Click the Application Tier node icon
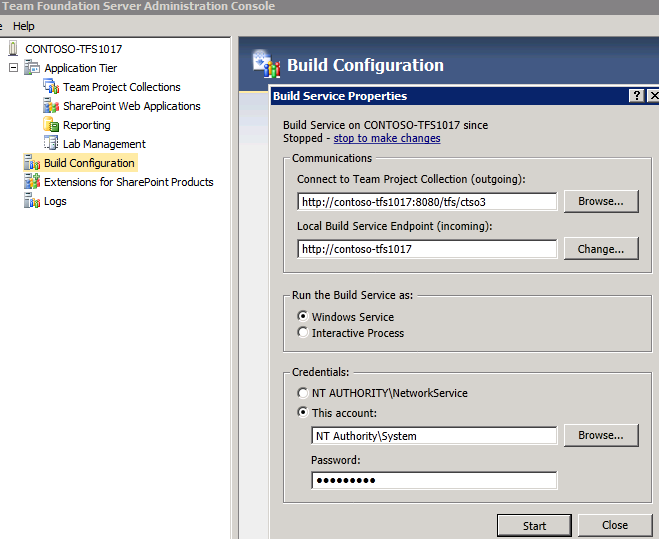Image resolution: width=659 pixels, height=539 pixels. pos(32,67)
